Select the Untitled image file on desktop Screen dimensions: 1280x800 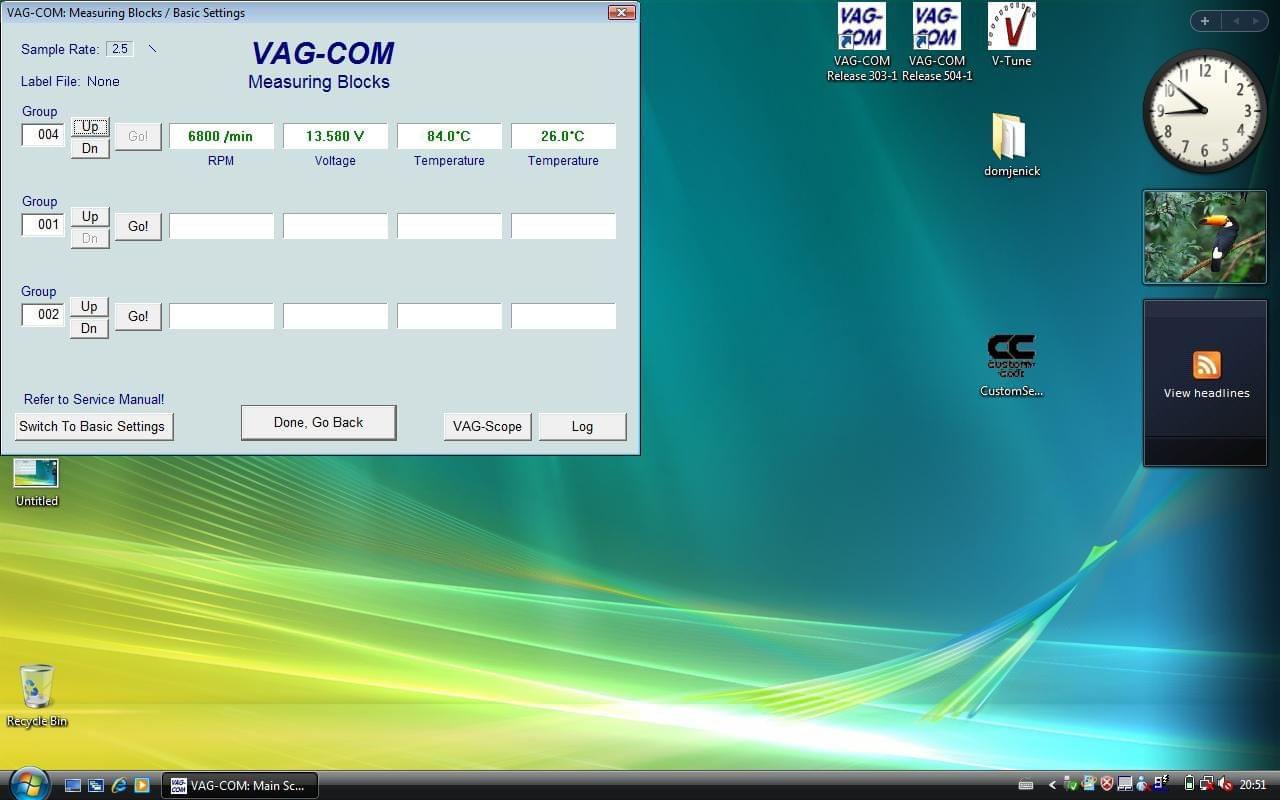pos(36,483)
